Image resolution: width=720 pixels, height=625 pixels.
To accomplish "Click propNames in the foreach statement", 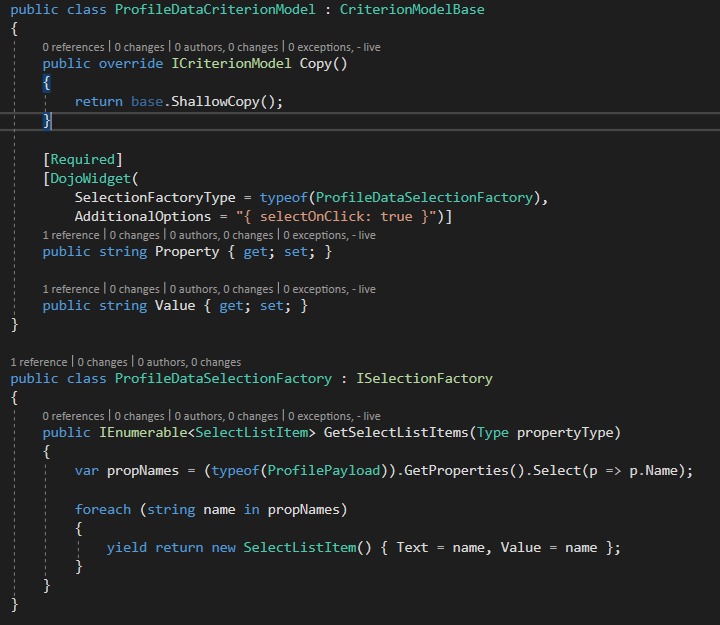I will [x=304, y=510].
